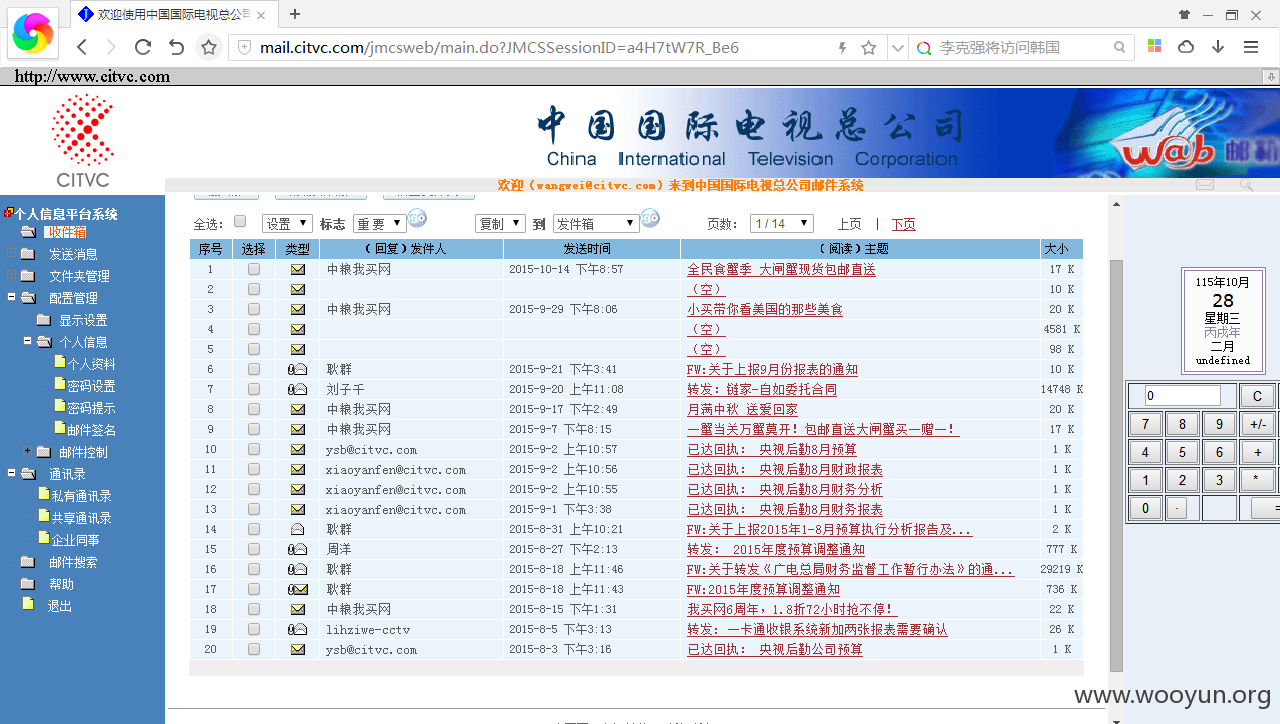Viewport: 1280px width, 724px height.
Task: Open 企业同事 in the sidebar
Action: tap(75, 540)
